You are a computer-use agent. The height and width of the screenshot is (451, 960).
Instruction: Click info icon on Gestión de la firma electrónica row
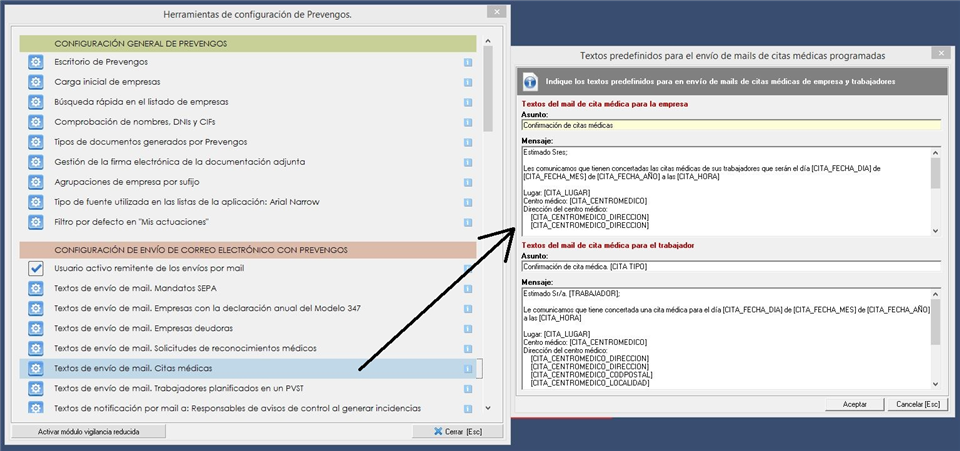pyautogui.click(x=468, y=162)
